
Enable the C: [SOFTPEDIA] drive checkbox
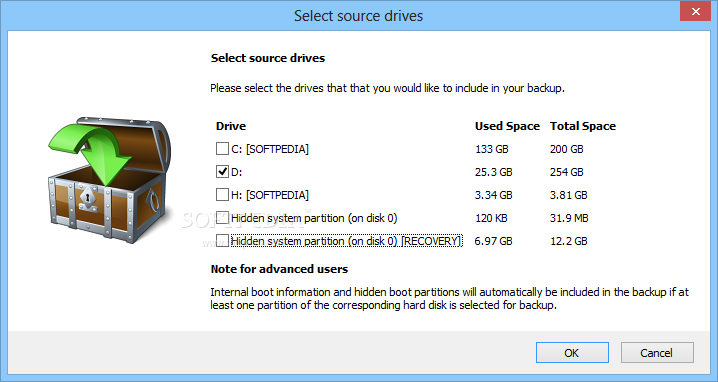[222, 148]
